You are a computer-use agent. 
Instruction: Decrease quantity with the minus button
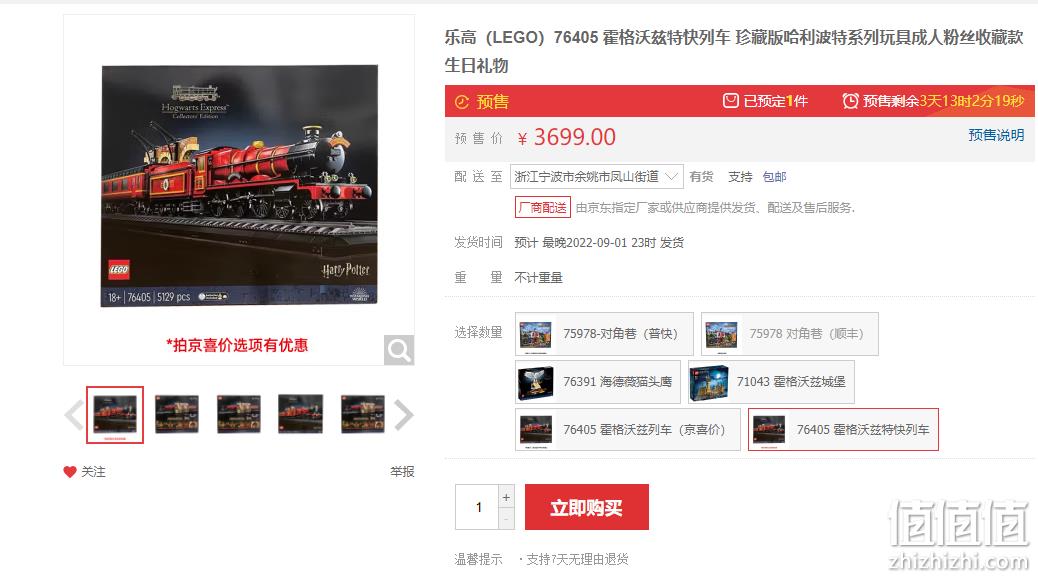(506, 519)
